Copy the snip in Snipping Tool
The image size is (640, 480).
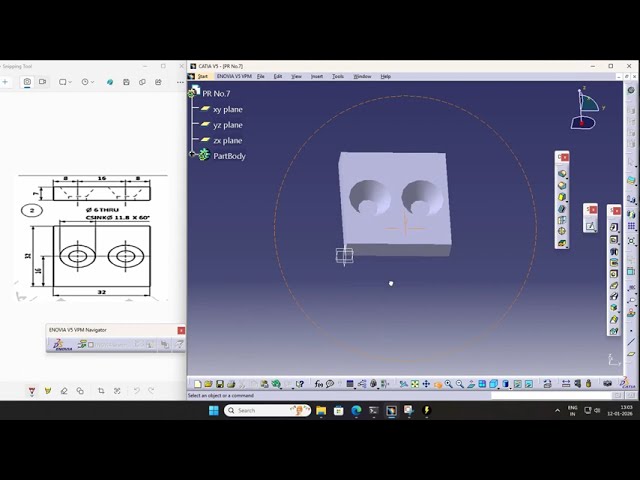(142, 82)
